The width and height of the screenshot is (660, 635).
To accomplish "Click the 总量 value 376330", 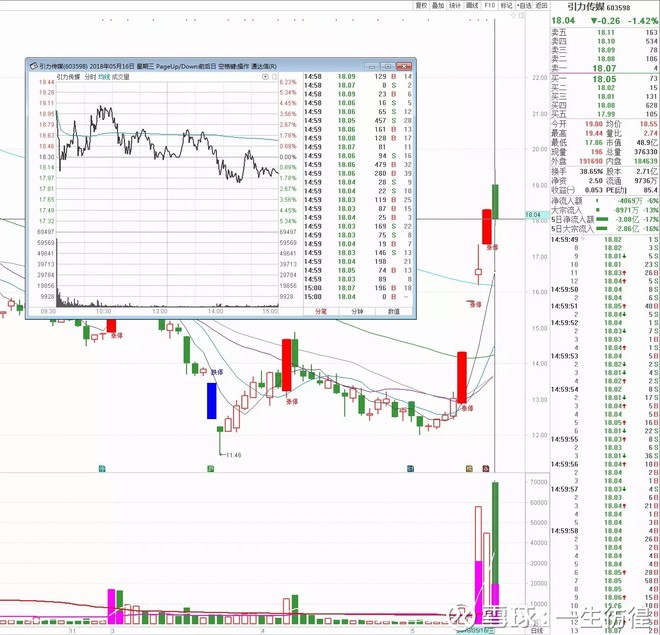I will point(646,152).
